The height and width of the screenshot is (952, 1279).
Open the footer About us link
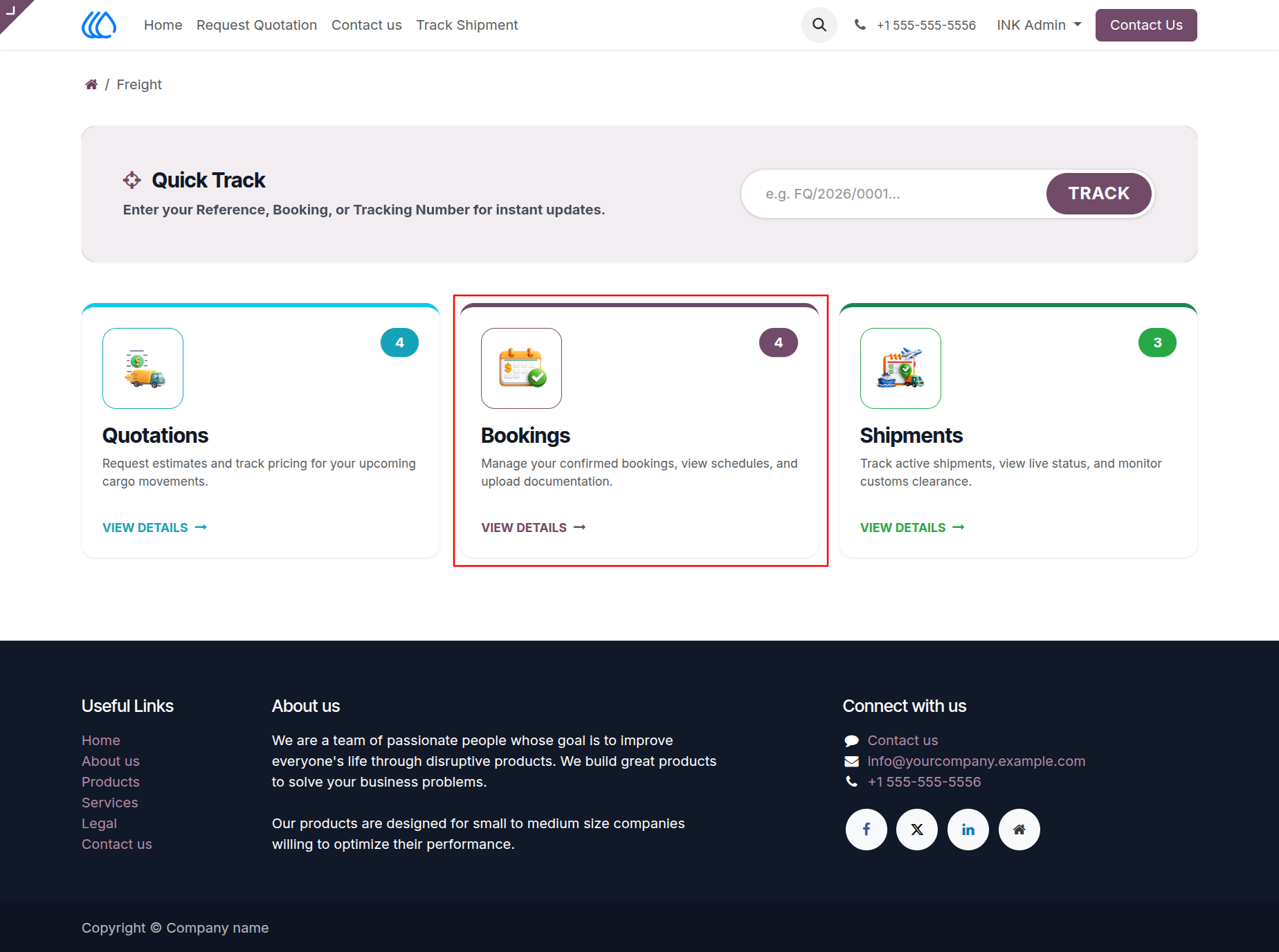point(111,761)
